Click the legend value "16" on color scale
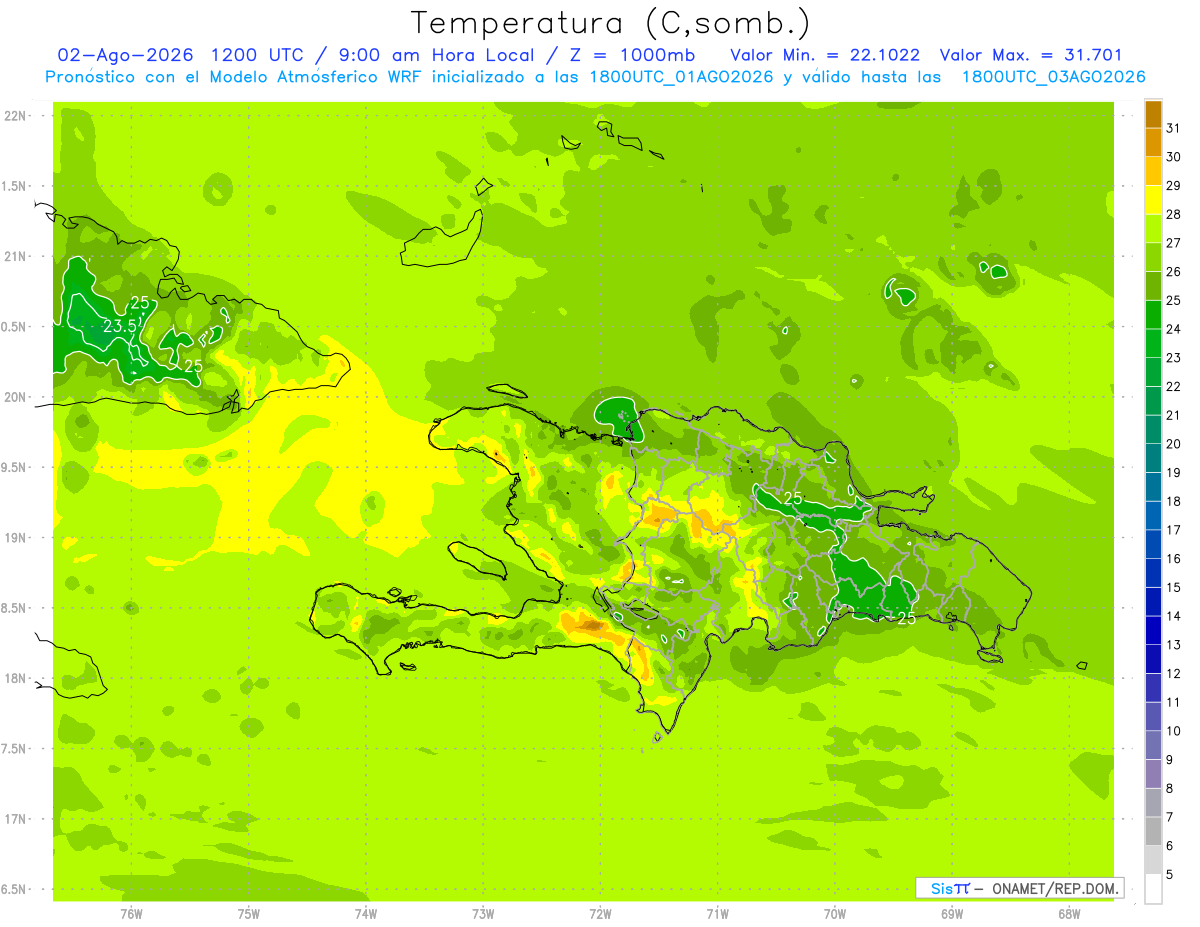 click(1174, 559)
